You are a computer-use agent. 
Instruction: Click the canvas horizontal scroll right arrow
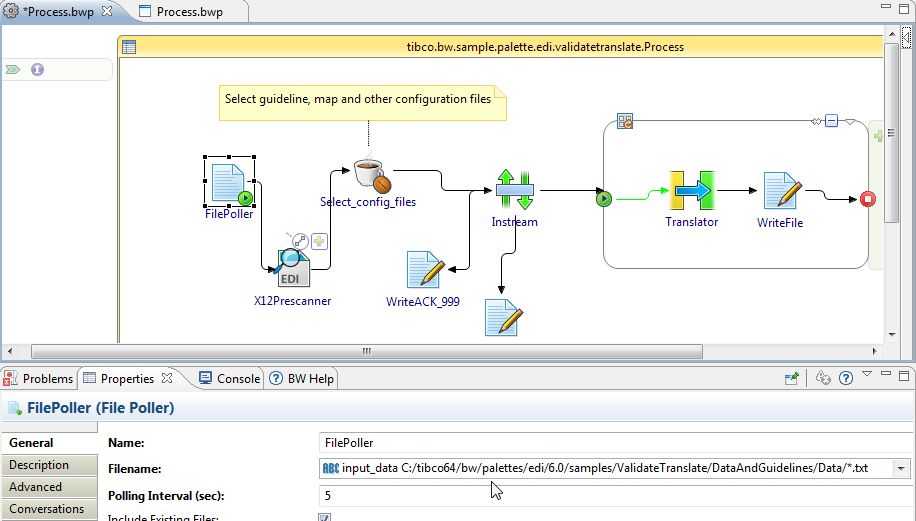[x=875, y=351]
